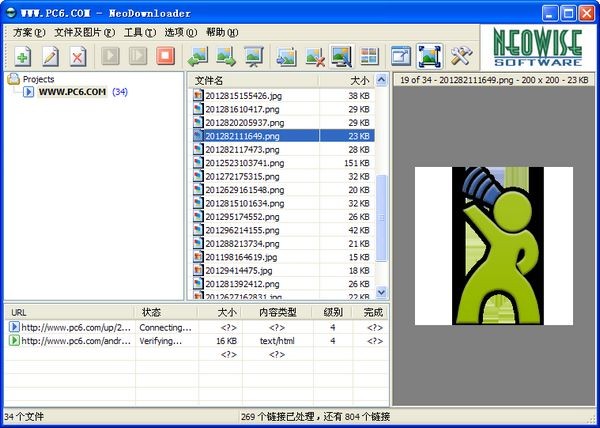Click the URL column header in downloads list
The height and width of the screenshot is (428, 600).
pos(69,312)
